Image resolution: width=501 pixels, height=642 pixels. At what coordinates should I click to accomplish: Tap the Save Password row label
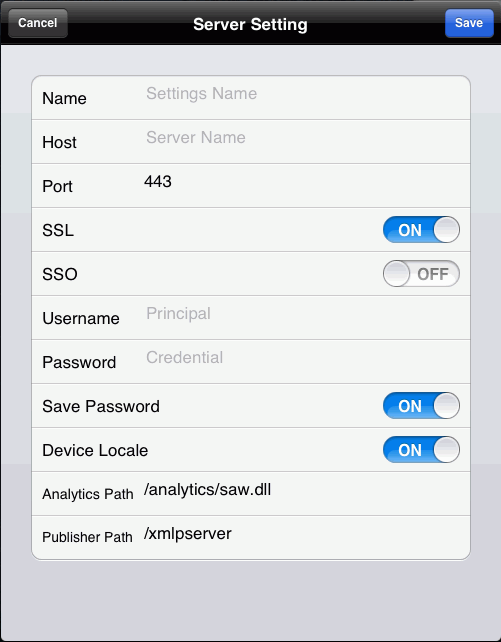click(x=101, y=406)
